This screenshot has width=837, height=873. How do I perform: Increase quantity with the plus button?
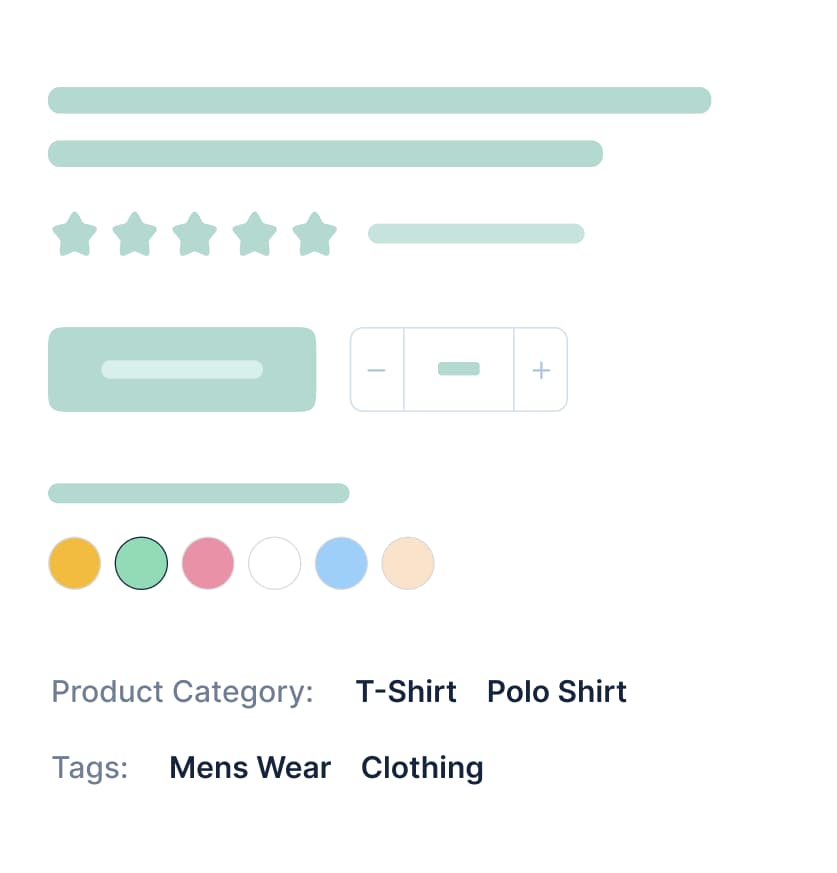pyautogui.click(x=541, y=370)
